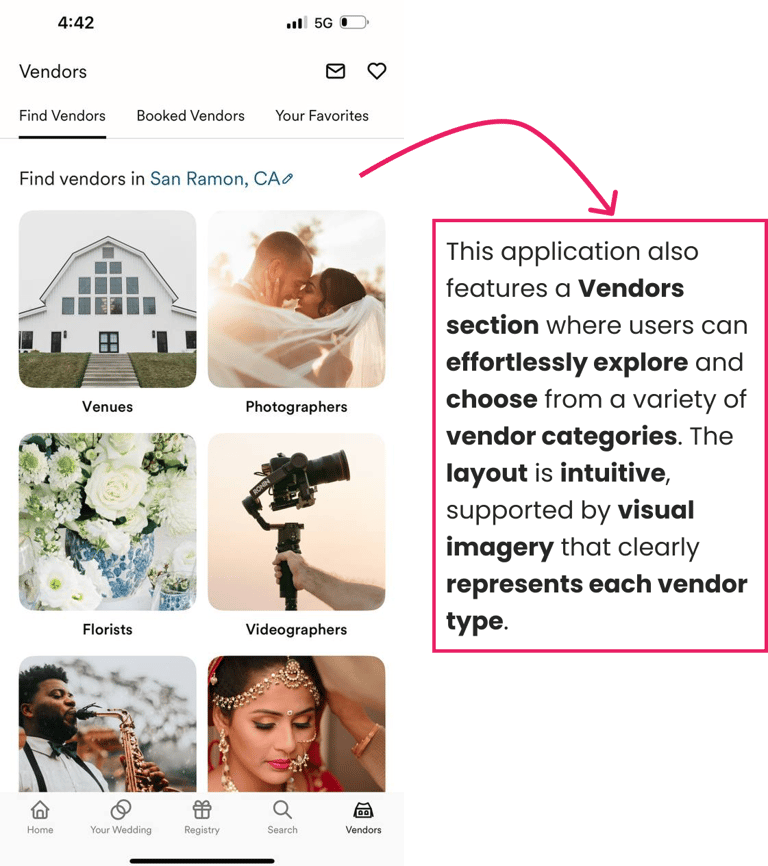This screenshot has width=768, height=866.
Task: Tap the Videographers label text
Action: [296, 630]
